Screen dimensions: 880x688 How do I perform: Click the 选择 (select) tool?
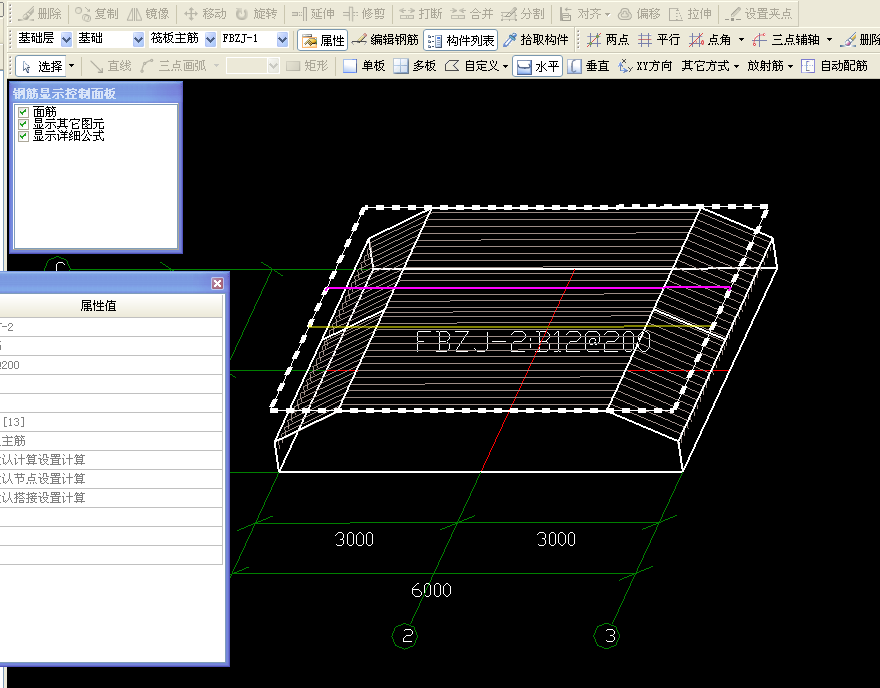pos(42,66)
